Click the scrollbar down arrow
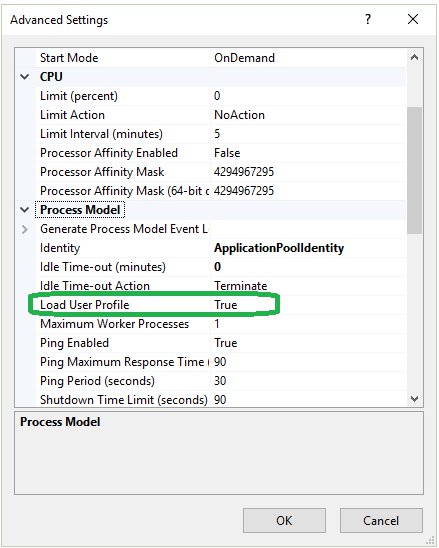Screen dimensions: 439x548 tap(415, 399)
